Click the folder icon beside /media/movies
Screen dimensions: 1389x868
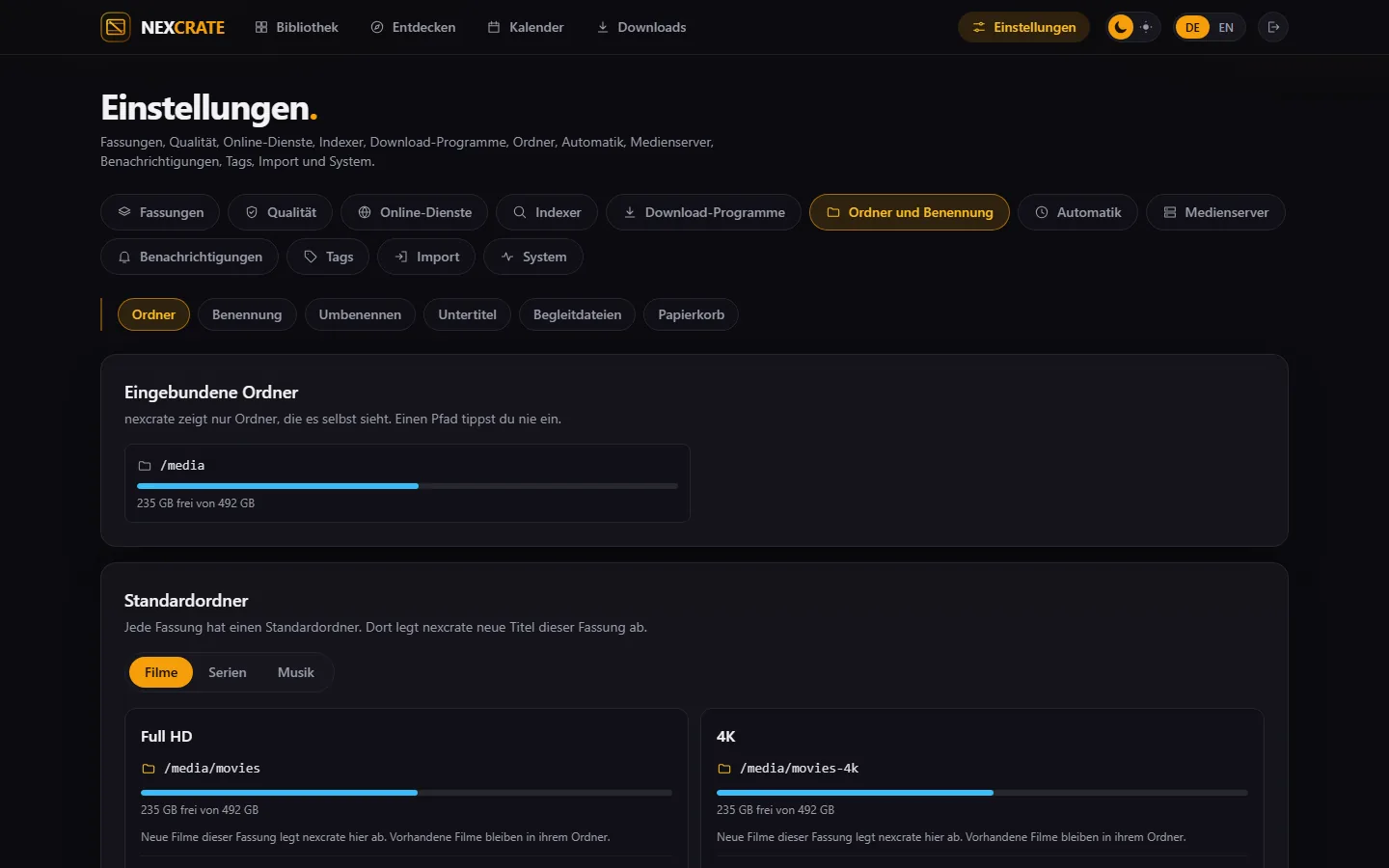pyautogui.click(x=149, y=769)
